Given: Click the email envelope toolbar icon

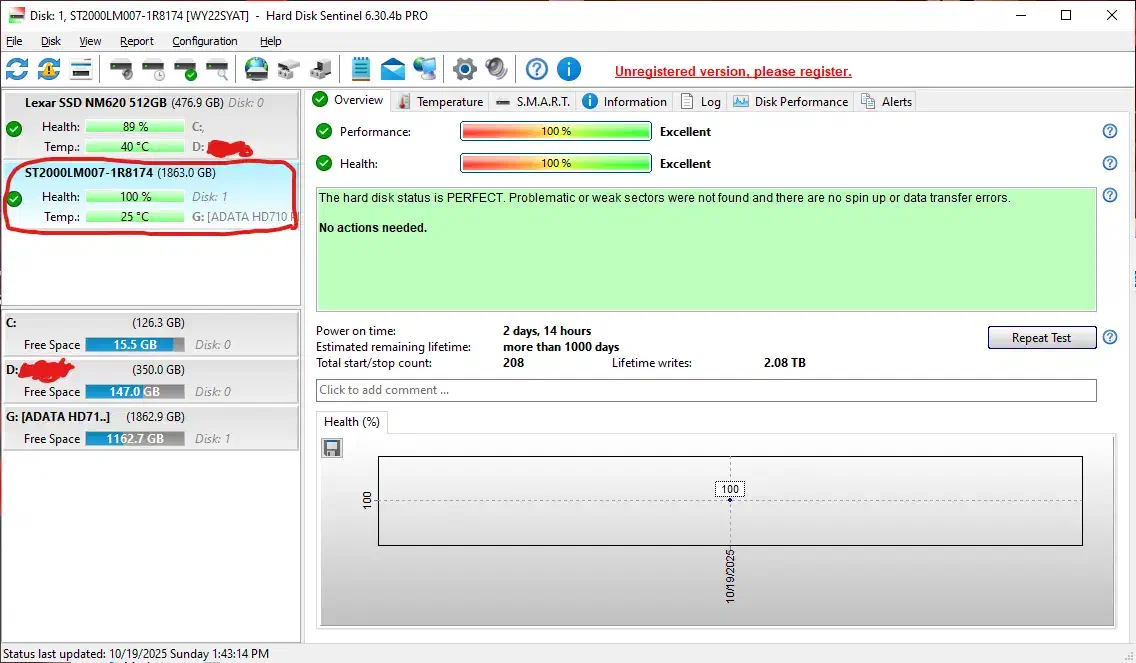Looking at the screenshot, I should pyautogui.click(x=393, y=69).
